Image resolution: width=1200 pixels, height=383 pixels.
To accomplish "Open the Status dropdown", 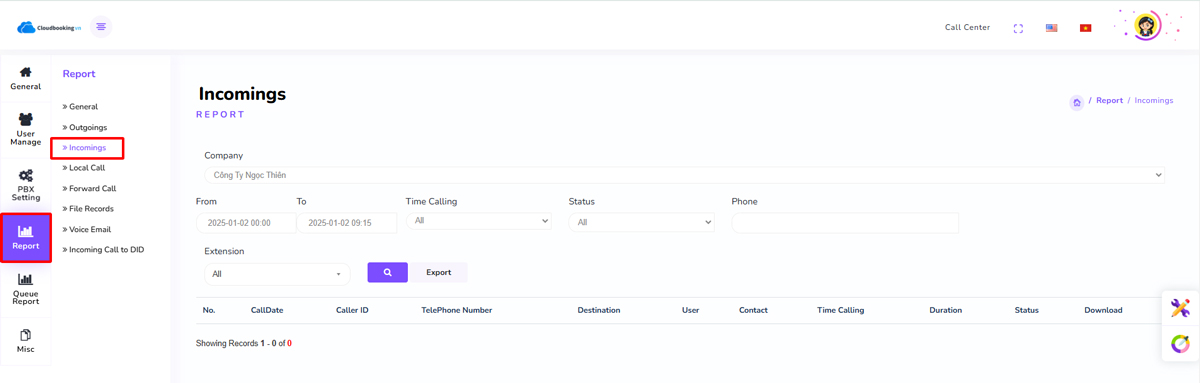I will pos(642,222).
